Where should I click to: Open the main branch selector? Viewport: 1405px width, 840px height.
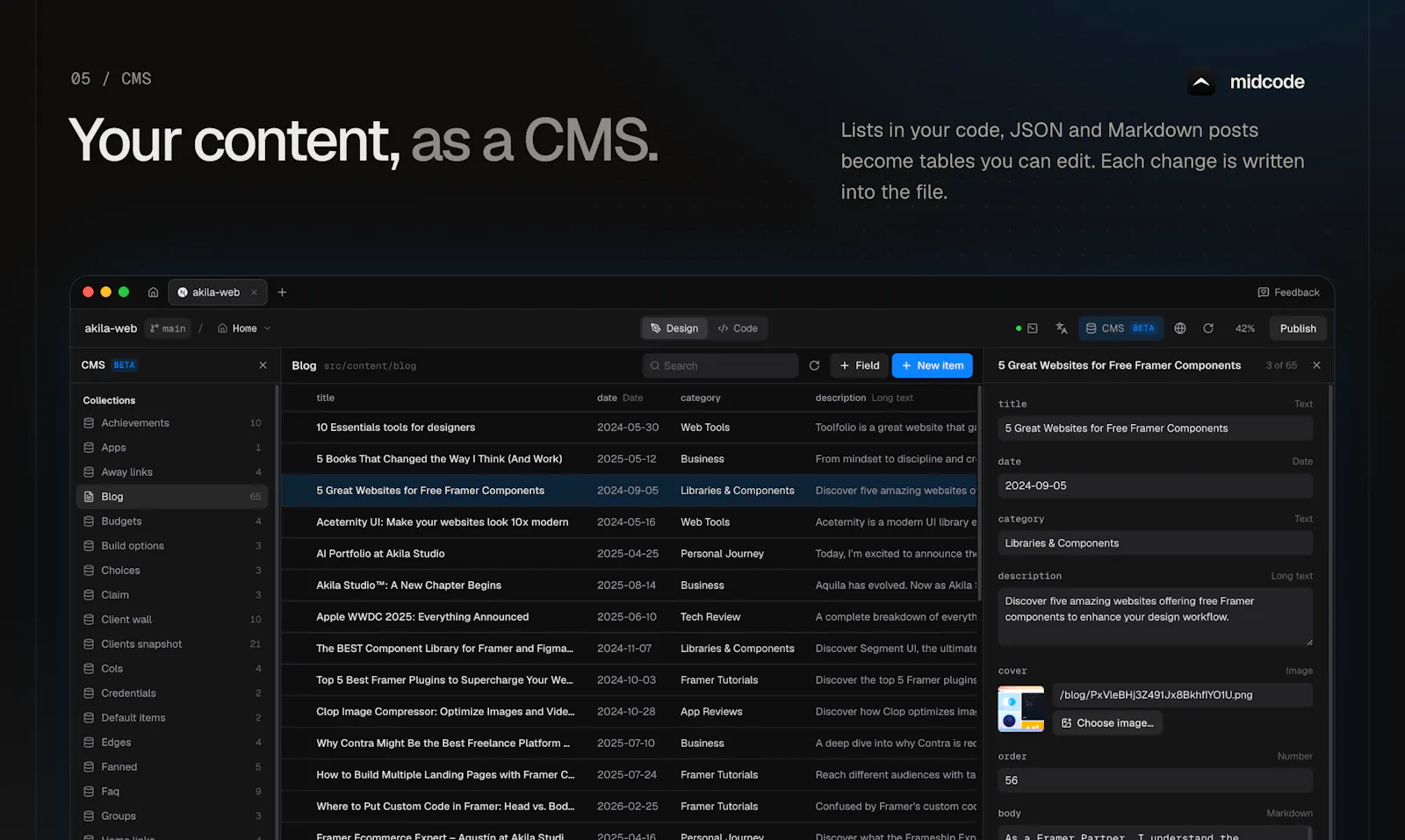point(168,328)
